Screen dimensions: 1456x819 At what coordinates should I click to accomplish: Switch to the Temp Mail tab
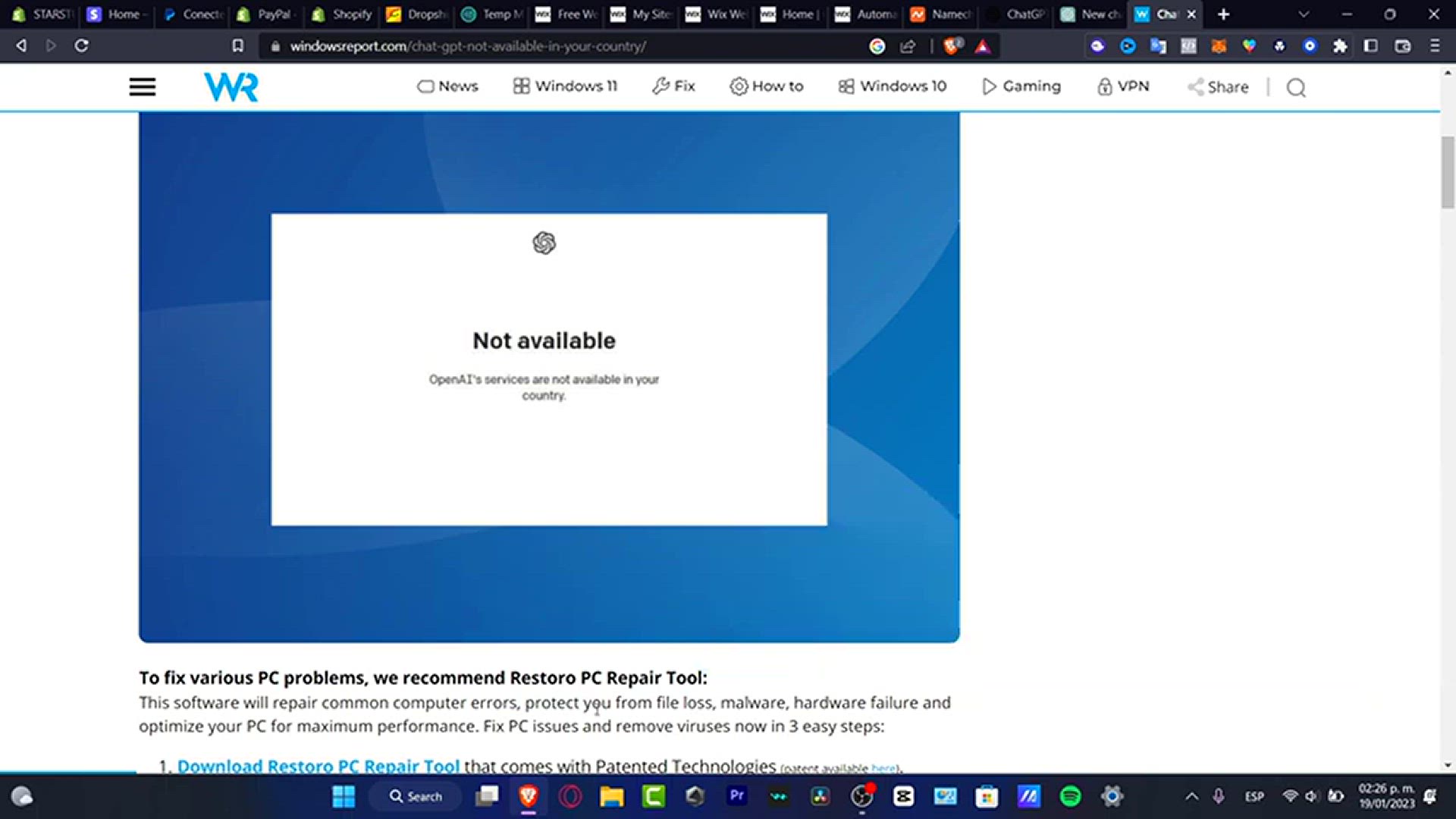pyautogui.click(x=492, y=14)
